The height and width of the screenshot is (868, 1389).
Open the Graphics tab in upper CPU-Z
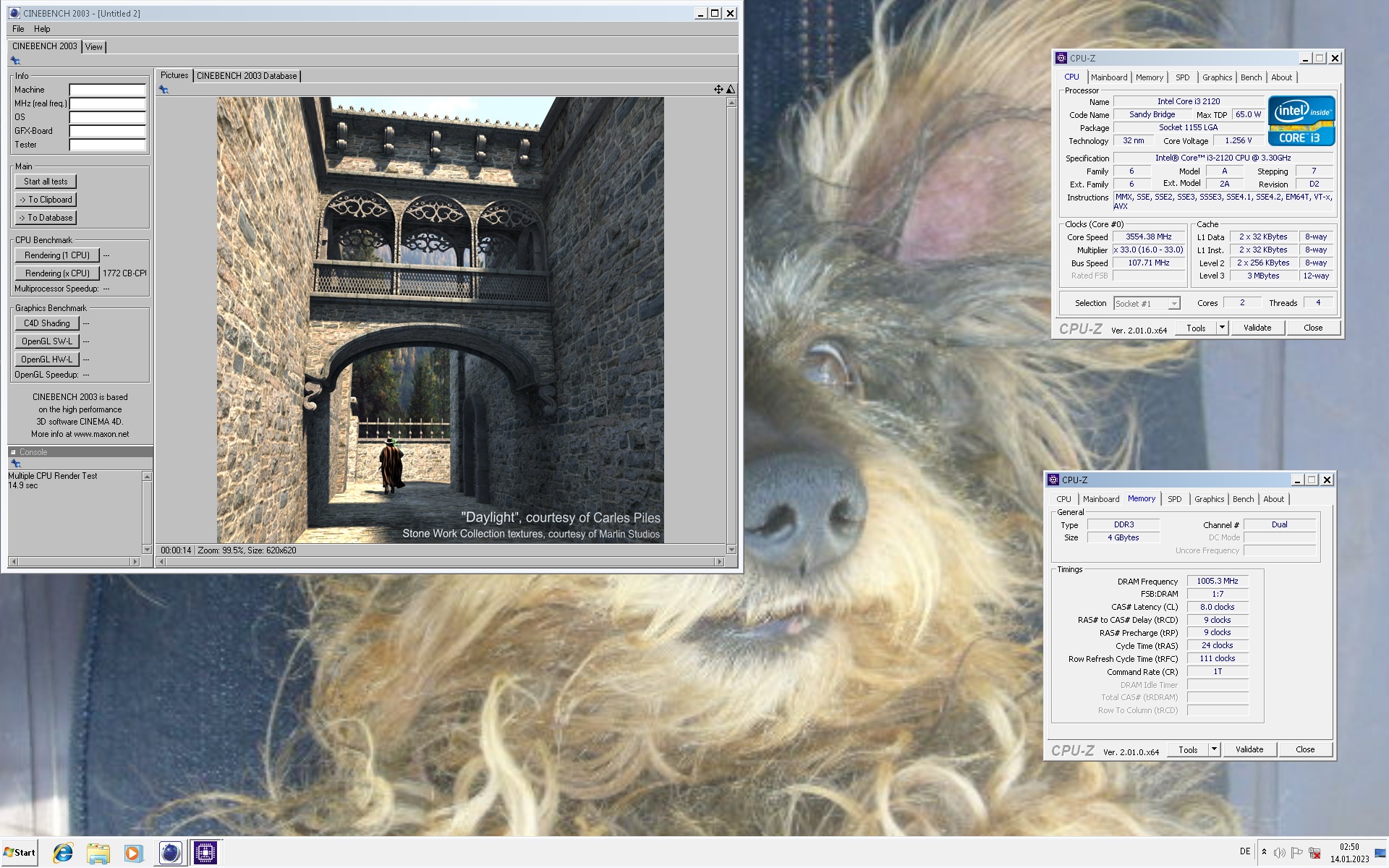click(x=1218, y=77)
